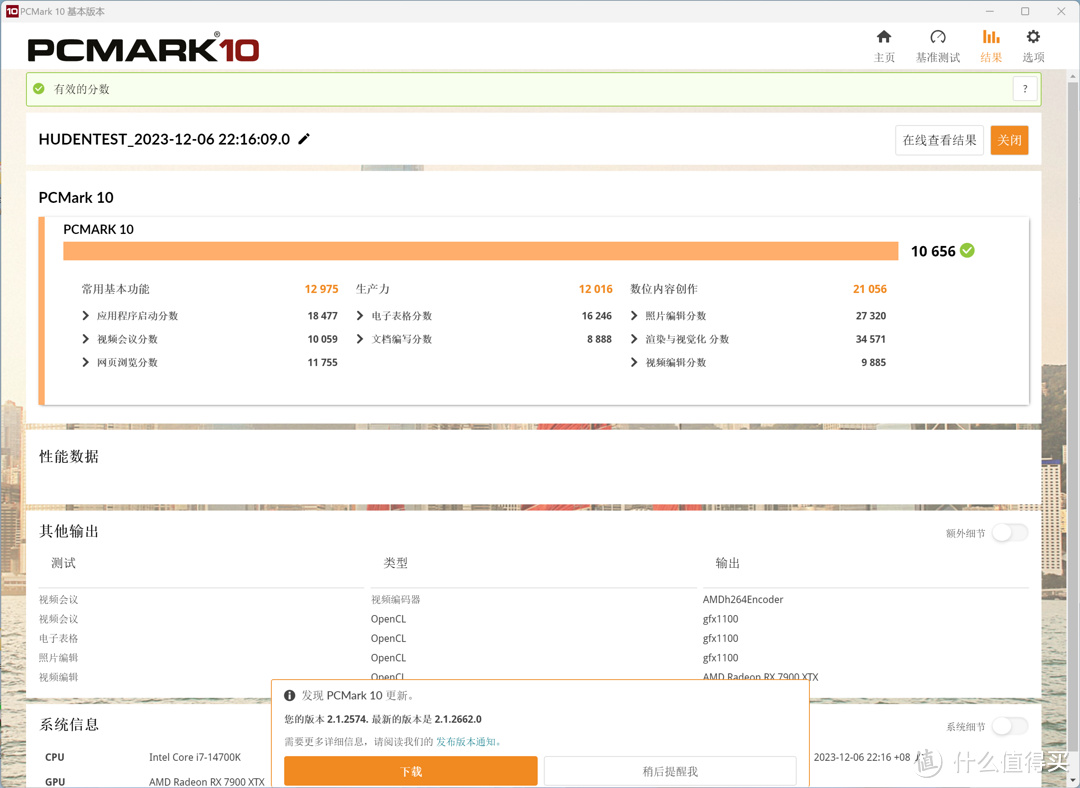Click the AMDh264Encoder output cell
The height and width of the screenshot is (788, 1080).
click(742, 599)
